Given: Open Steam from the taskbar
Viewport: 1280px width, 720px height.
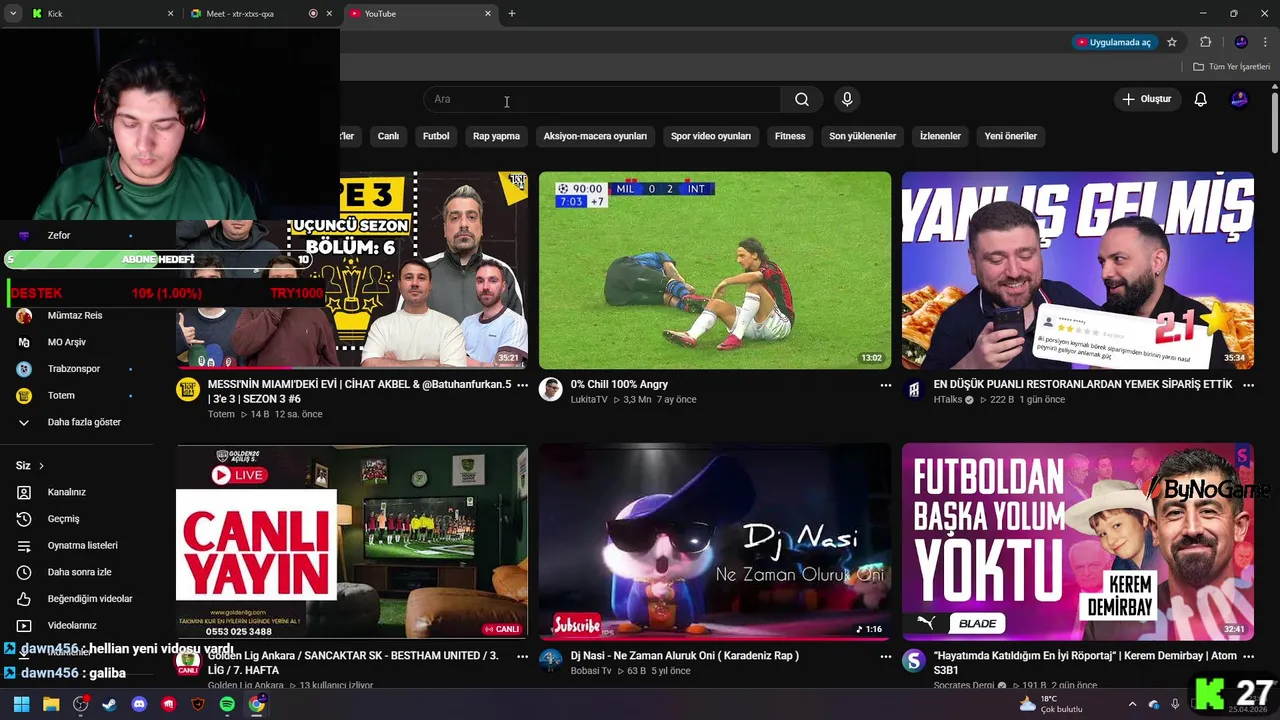Looking at the screenshot, I should point(109,704).
